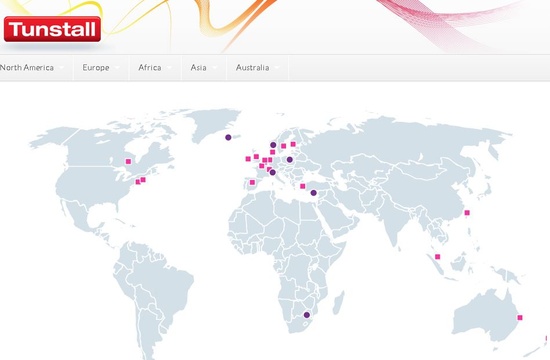Expand the Australia dropdown arrow

(x=277, y=67)
